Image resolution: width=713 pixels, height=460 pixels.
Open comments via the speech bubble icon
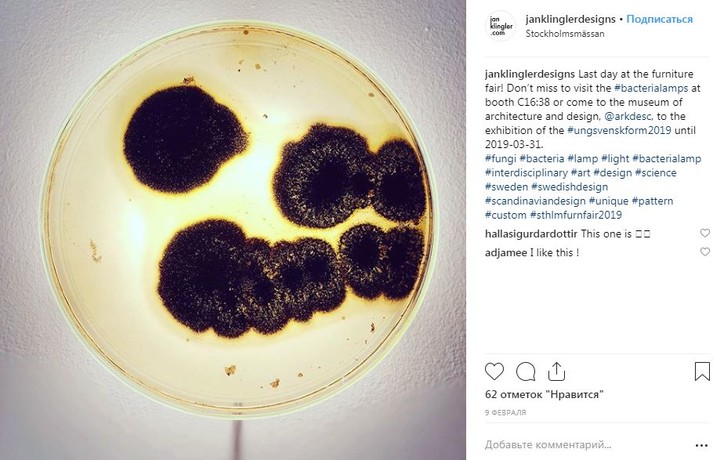(525, 371)
